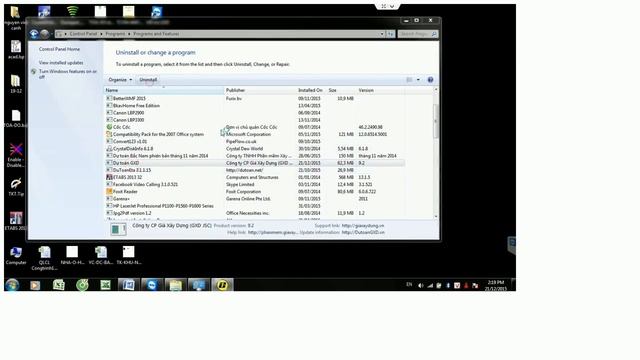640x360 pixels.
Task: Expand the view options dropdown arrow
Action: [x=418, y=80]
